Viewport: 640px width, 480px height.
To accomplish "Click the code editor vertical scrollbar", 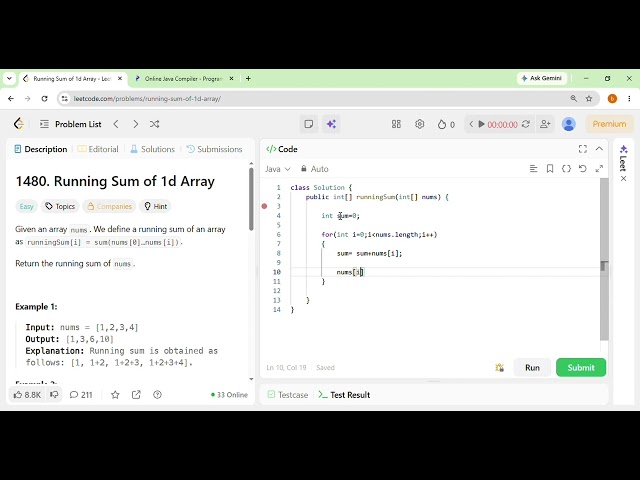I will click(x=604, y=260).
